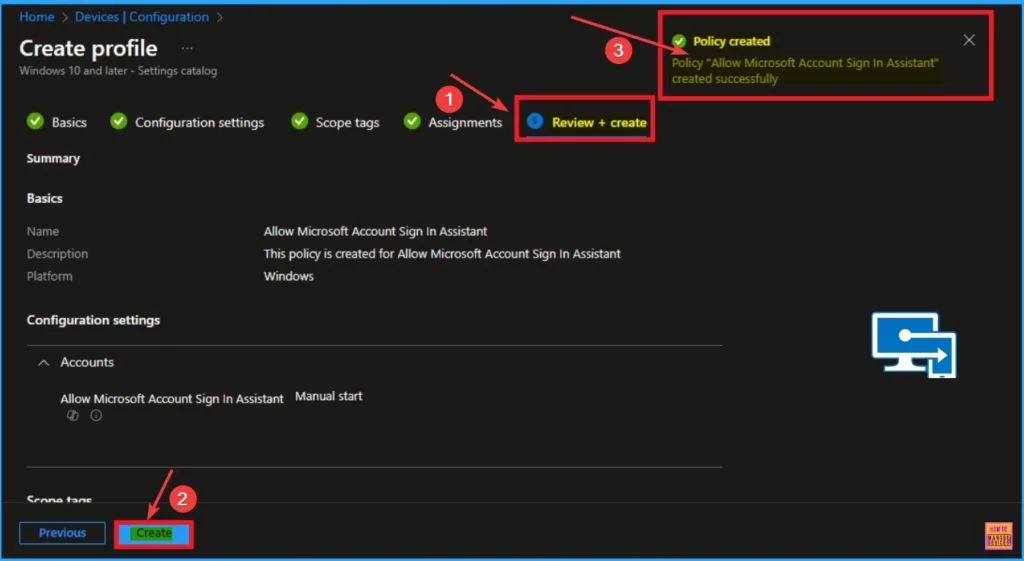Click the Assignments green checkmark icon
Screen dimensions: 1024x561
[411, 121]
